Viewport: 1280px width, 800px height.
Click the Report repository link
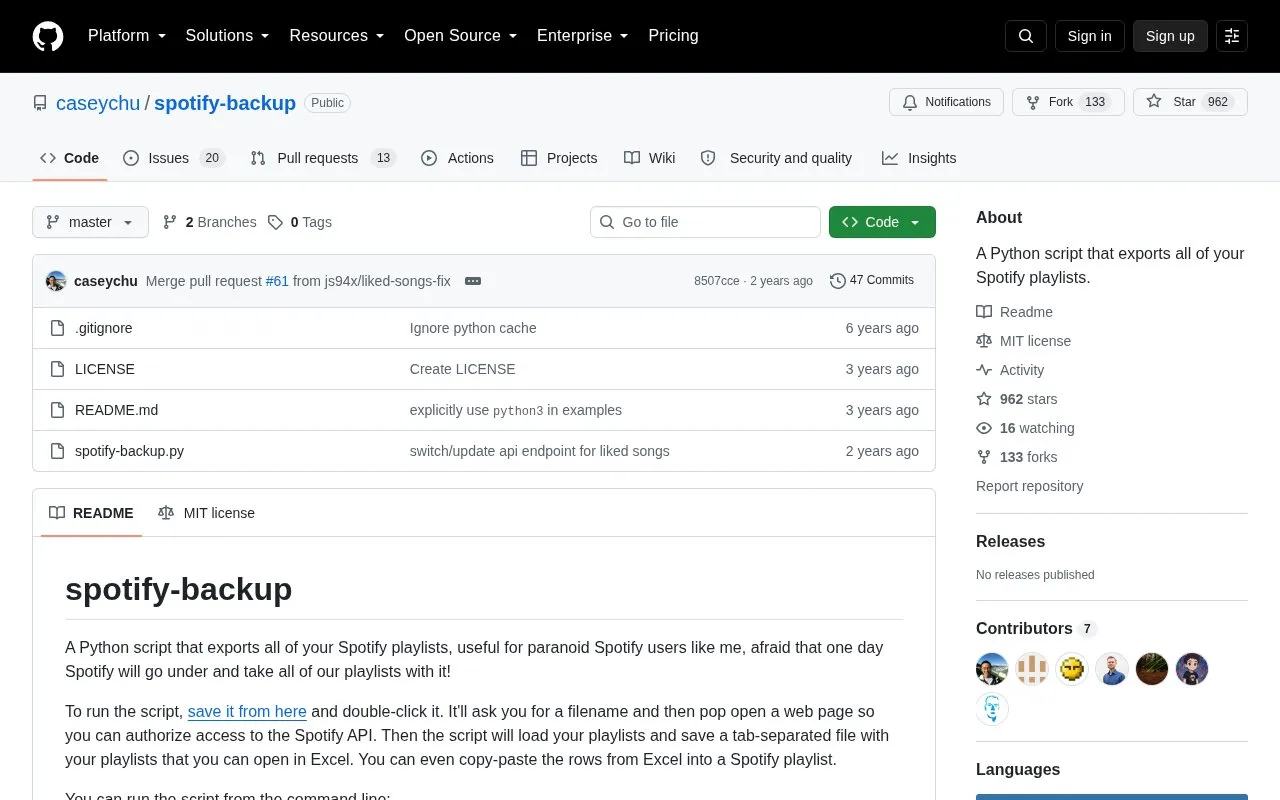1029,486
